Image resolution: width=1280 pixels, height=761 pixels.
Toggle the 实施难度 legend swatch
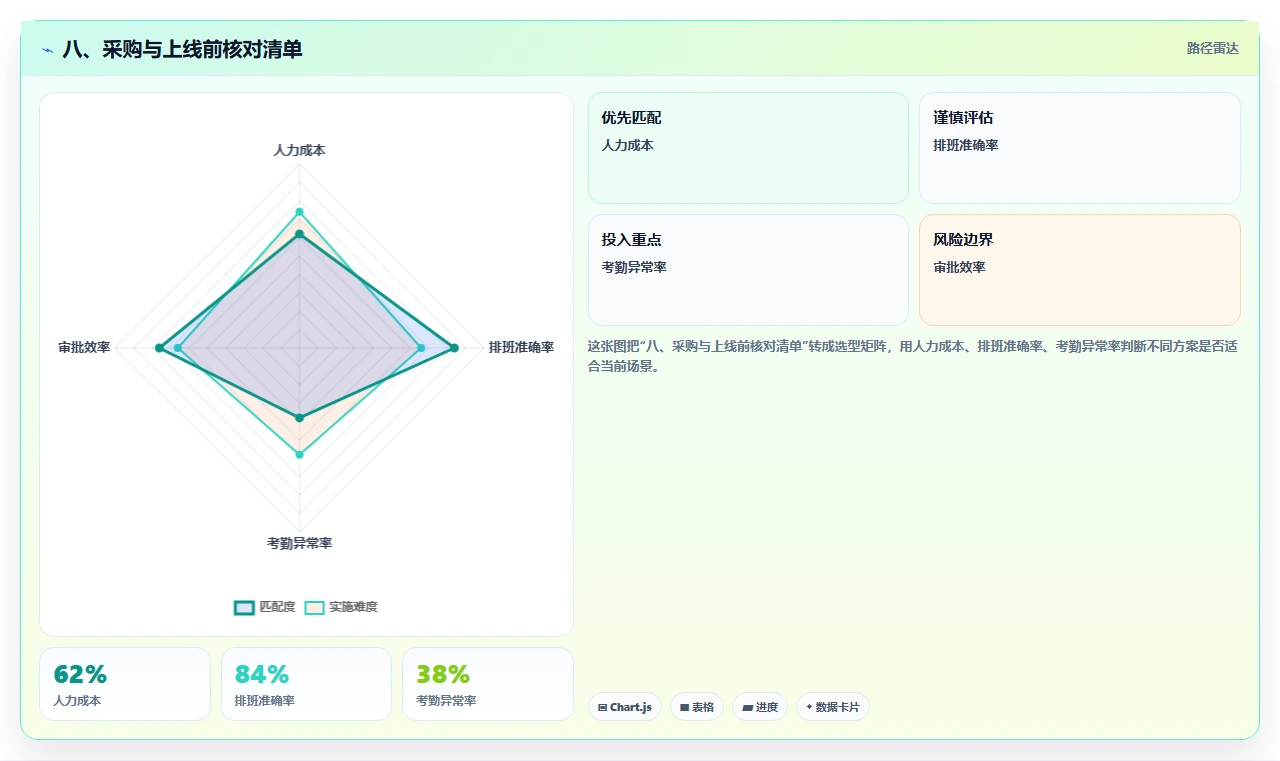click(315, 607)
